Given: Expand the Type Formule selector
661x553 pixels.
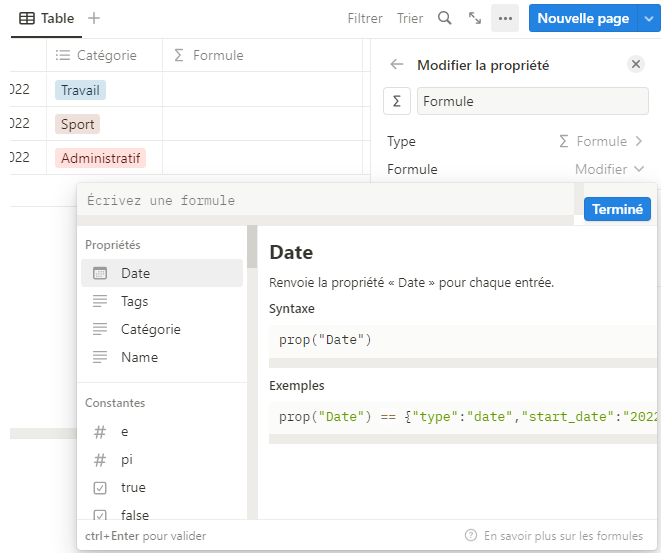Looking at the screenshot, I should point(602,141).
